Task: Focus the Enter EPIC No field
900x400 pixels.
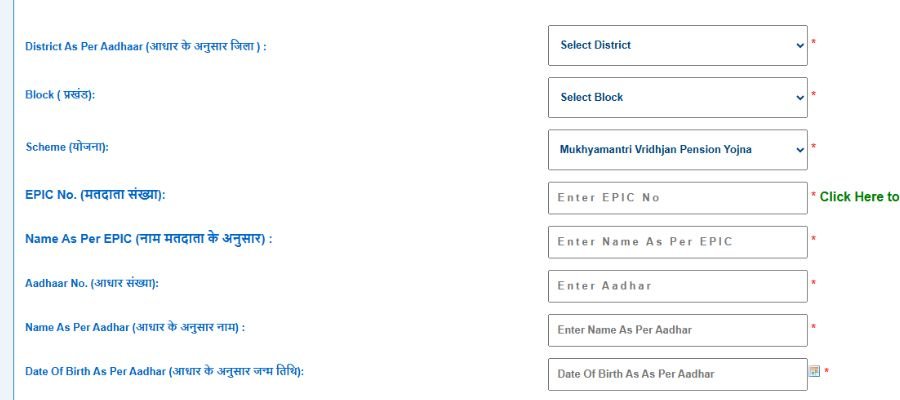Action: tap(677, 198)
